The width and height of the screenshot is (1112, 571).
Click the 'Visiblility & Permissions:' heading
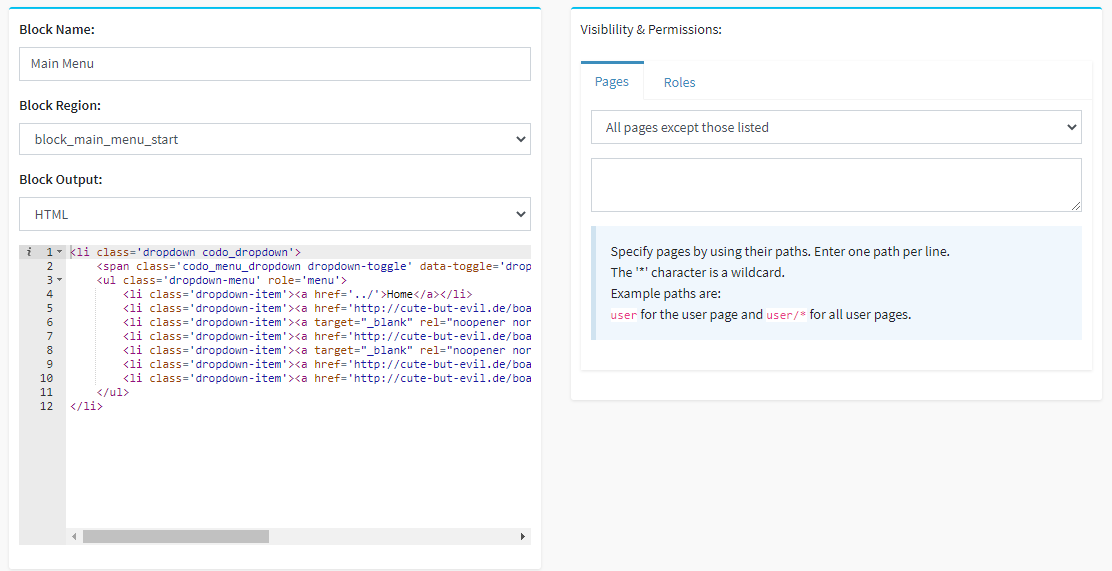click(650, 30)
